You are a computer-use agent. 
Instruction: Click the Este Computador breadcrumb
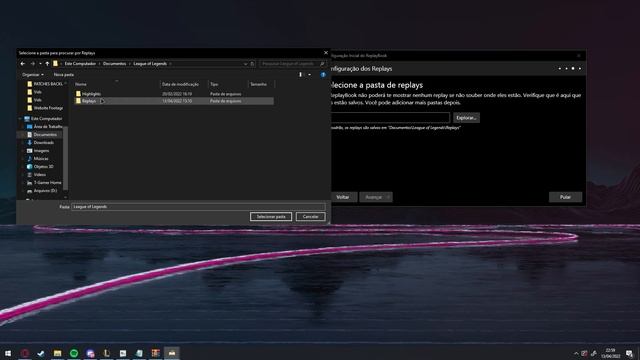tap(80, 64)
